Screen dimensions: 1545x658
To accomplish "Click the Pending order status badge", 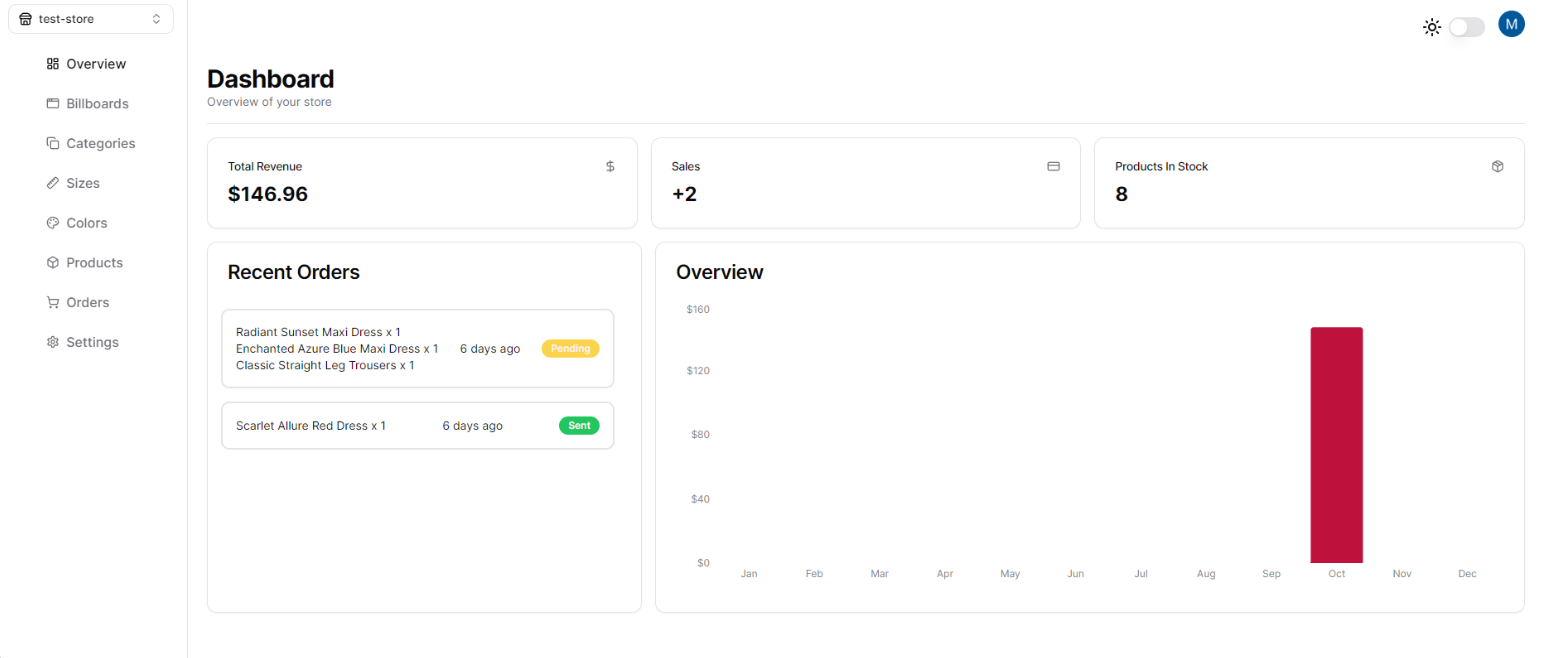I will [570, 348].
